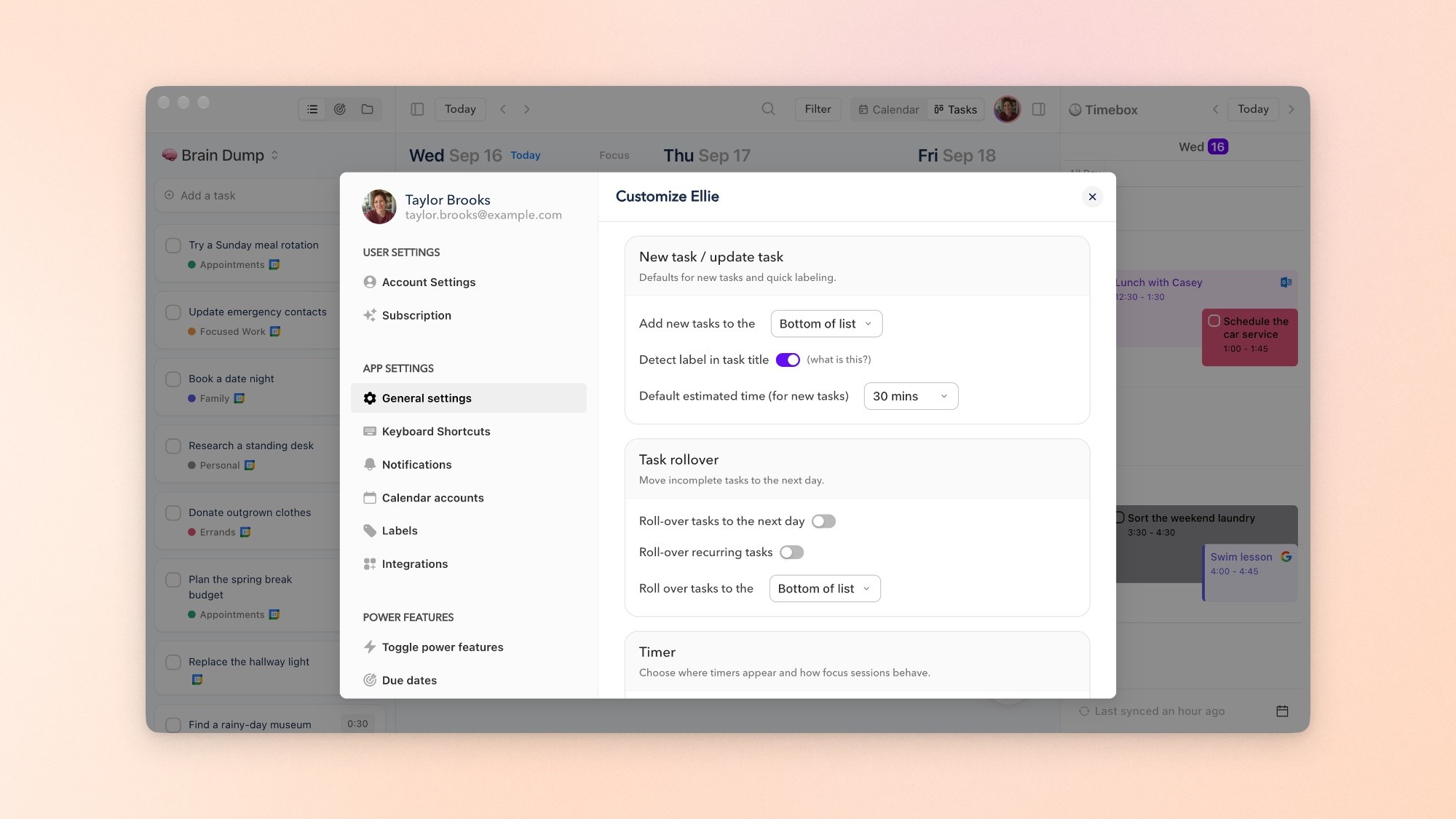Enable Roll-over recurring tasks switch

click(791, 553)
